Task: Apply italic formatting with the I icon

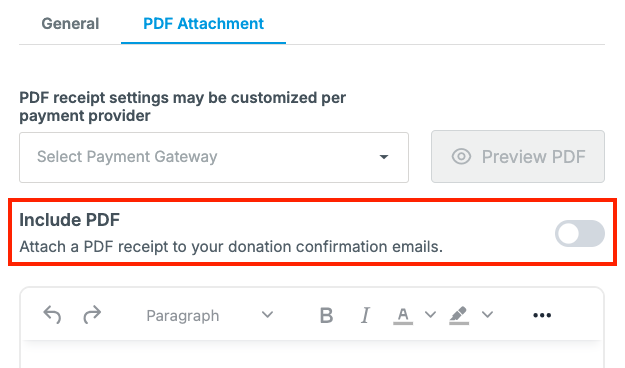Action: tap(365, 315)
